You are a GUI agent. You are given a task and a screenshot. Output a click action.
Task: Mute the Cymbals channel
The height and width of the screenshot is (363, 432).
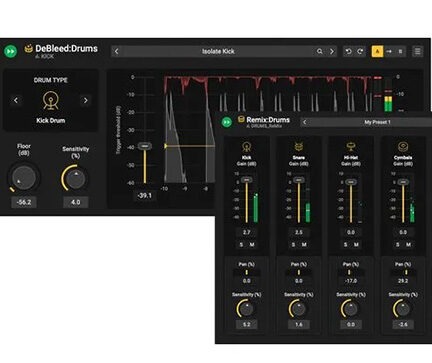coord(408,245)
